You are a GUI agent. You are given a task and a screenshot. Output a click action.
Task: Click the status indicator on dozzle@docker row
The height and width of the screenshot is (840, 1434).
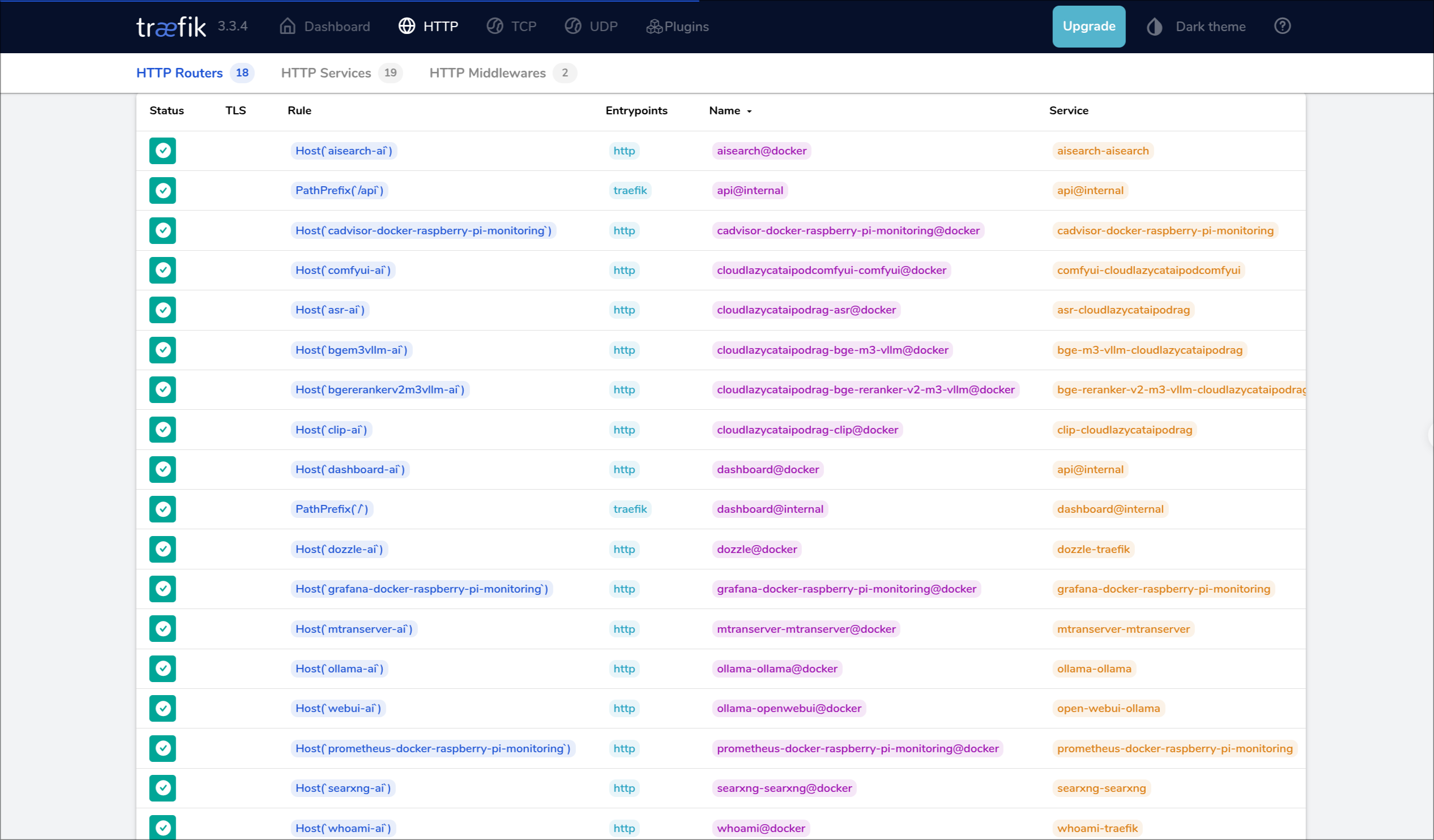(162, 549)
